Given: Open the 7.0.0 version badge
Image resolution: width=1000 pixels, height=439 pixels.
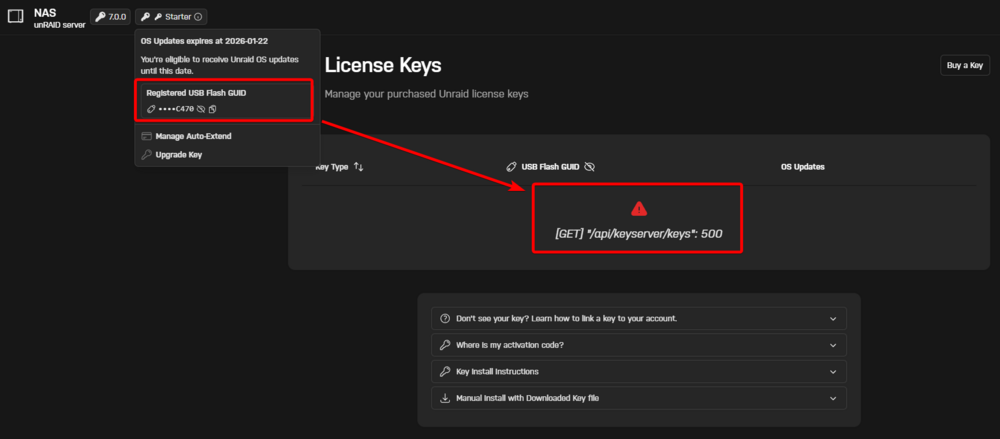Looking at the screenshot, I should coord(110,17).
